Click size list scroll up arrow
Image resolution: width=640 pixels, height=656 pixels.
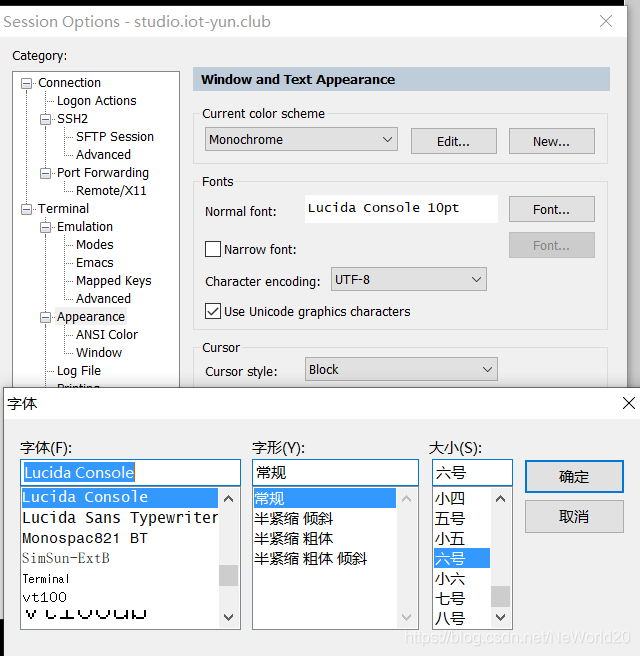[x=500, y=498]
